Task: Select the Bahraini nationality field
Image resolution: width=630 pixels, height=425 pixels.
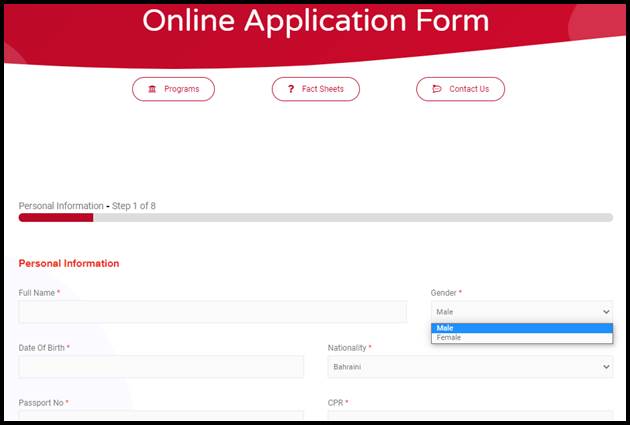Action: pyautogui.click(x=460, y=367)
